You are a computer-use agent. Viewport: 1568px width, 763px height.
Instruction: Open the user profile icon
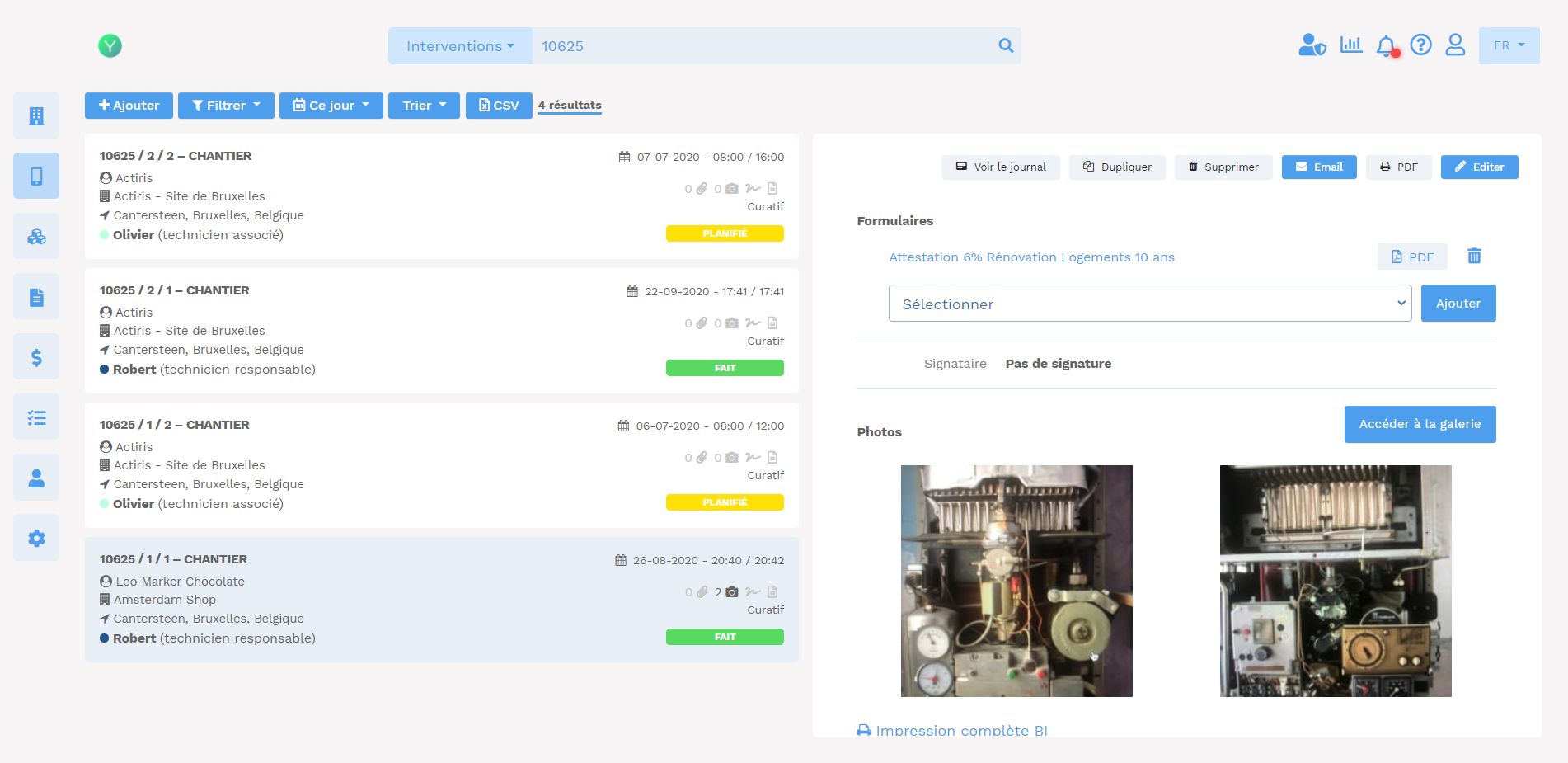(1456, 45)
